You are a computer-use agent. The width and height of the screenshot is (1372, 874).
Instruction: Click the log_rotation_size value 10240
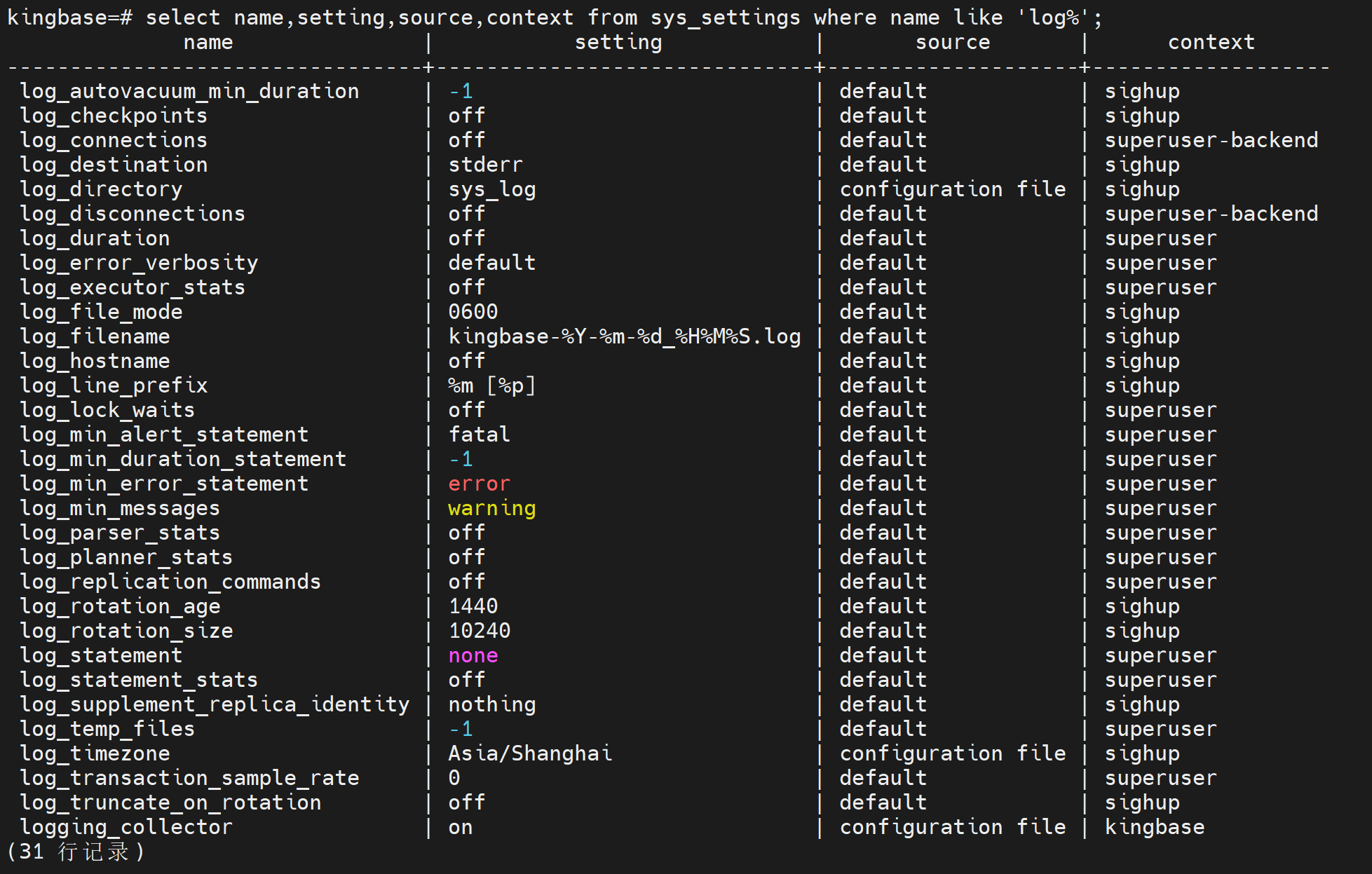click(x=479, y=631)
